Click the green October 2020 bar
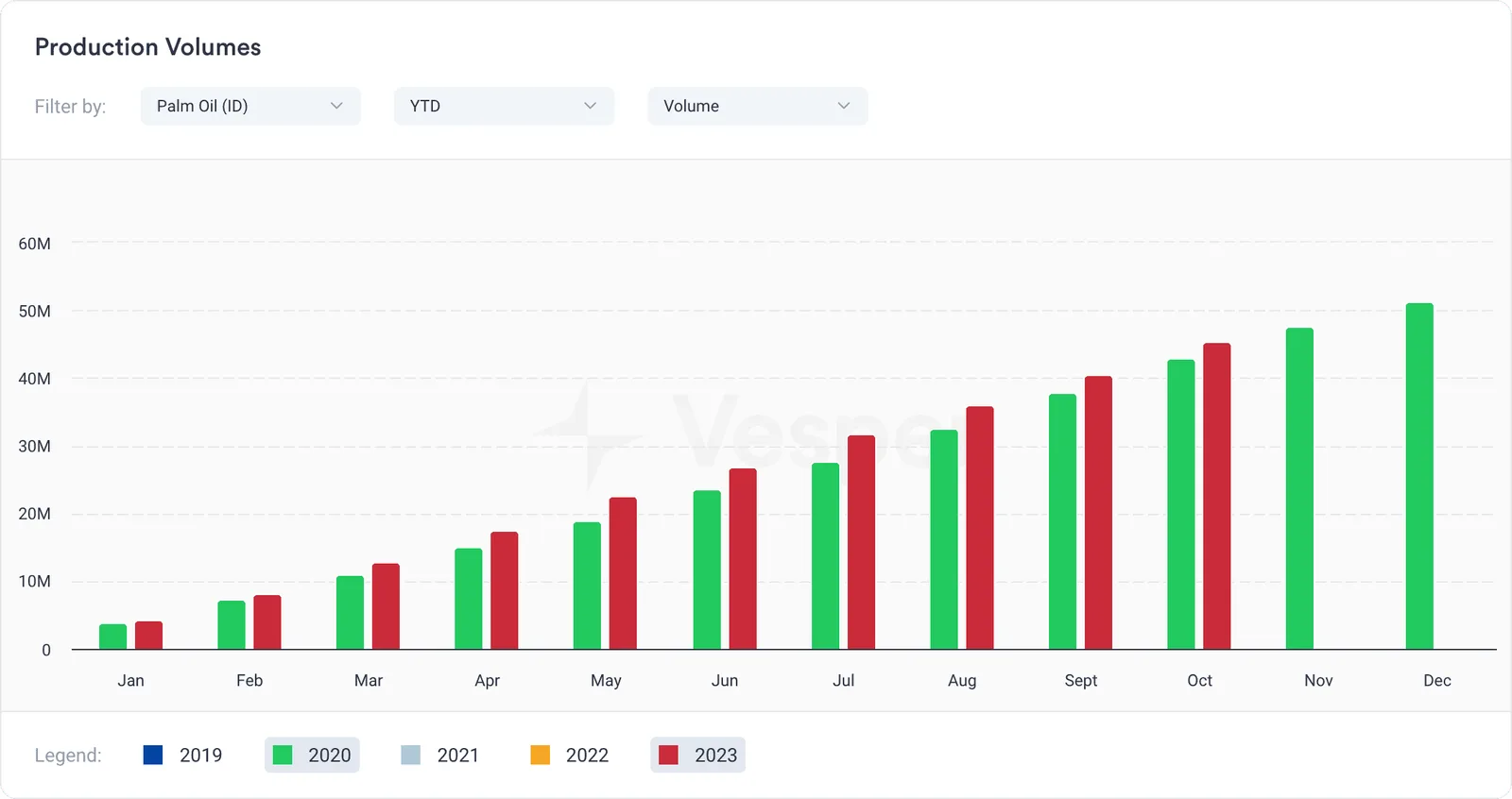 pos(1181,504)
